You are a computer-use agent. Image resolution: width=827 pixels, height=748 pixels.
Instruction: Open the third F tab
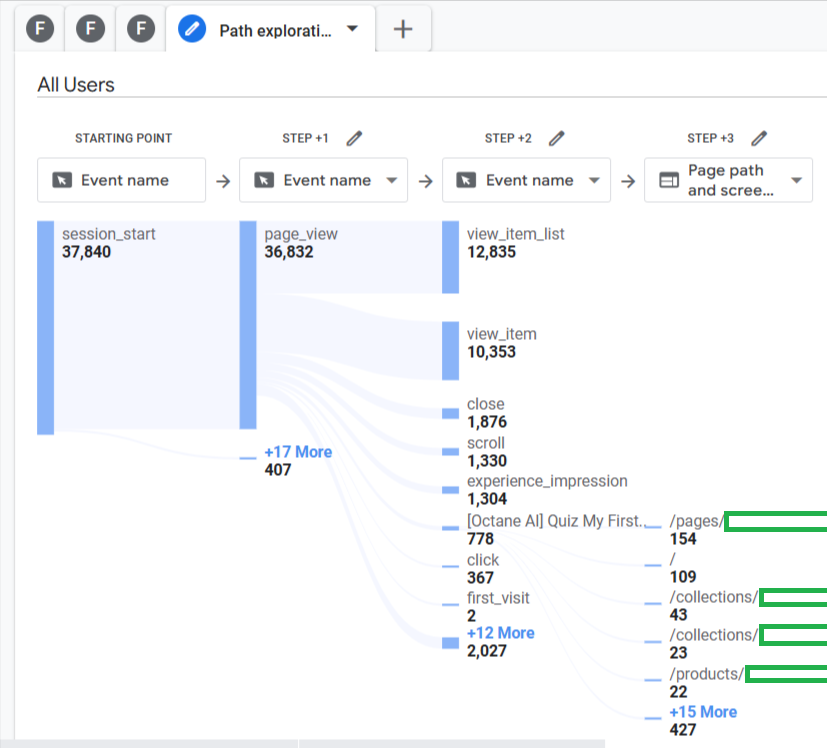click(x=141, y=28)
